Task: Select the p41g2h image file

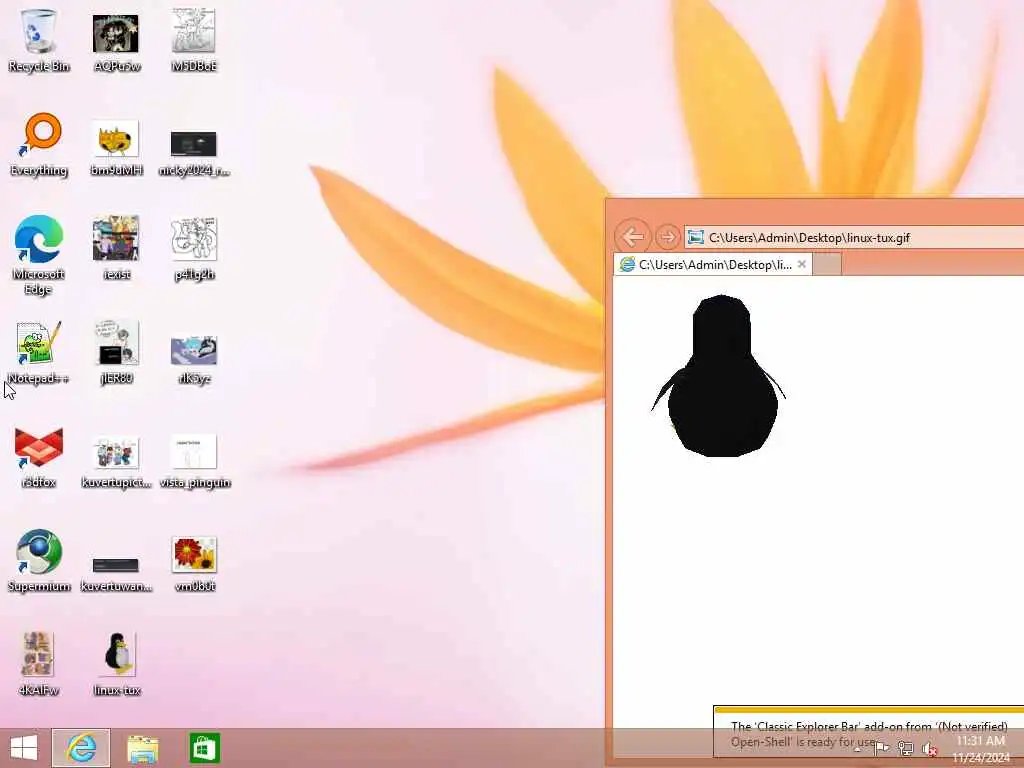Action: coord(194,248)
